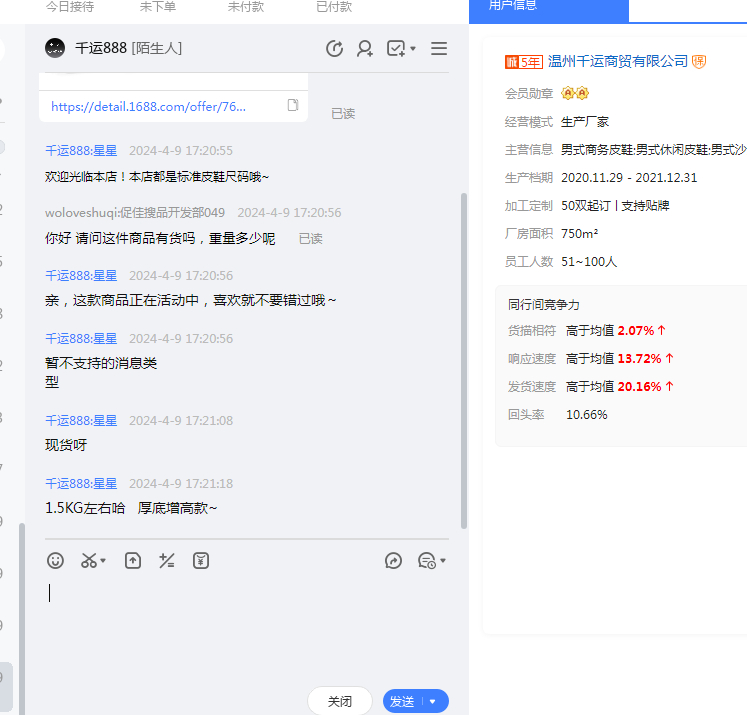Add contact using the person-plus icon
Image resolution: width=747 pixels, height=715 pixels.
pos(365,48)
